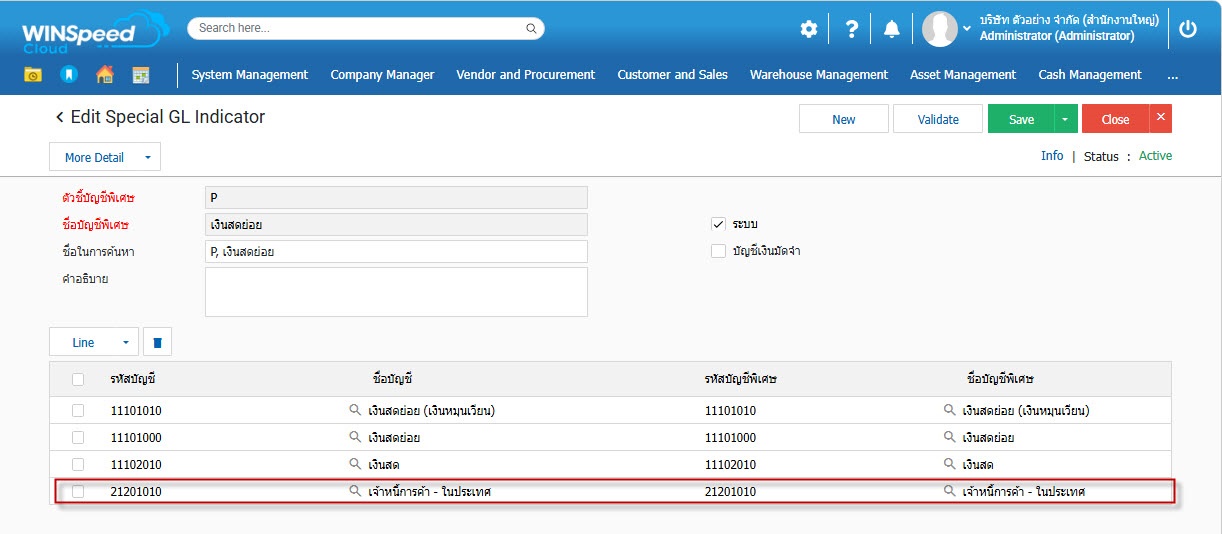The height and width of the screenshot is (534, 1222).
Task: Enable the บัญชีเงินมัดจำ checkbox
Action: click(x=718, y=251)
